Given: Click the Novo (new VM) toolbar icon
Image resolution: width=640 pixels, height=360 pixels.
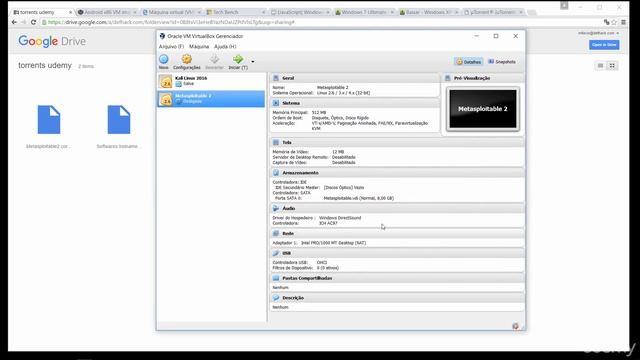Looking at the screenshot, I should pos(164,59).
